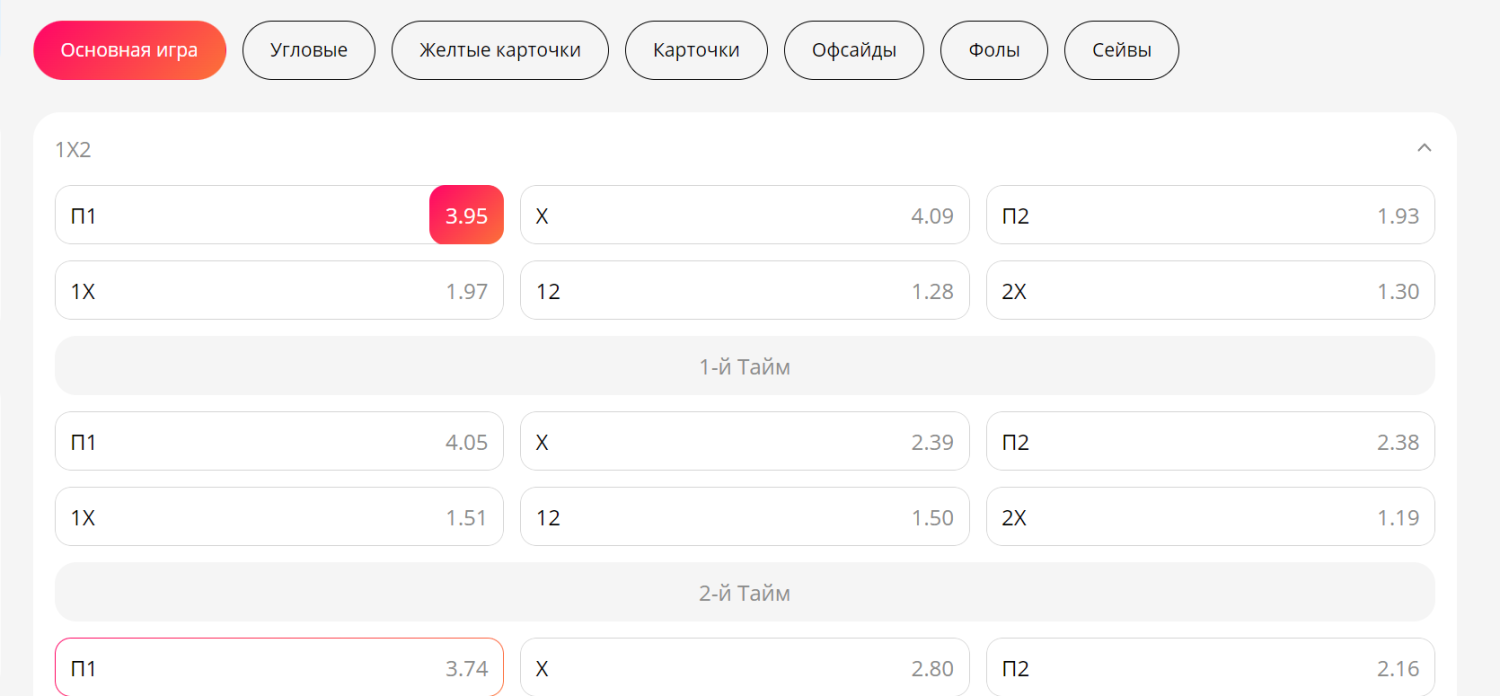Choose first half X at 2.39
1500x696 pixels.
(x=744, y=441)
